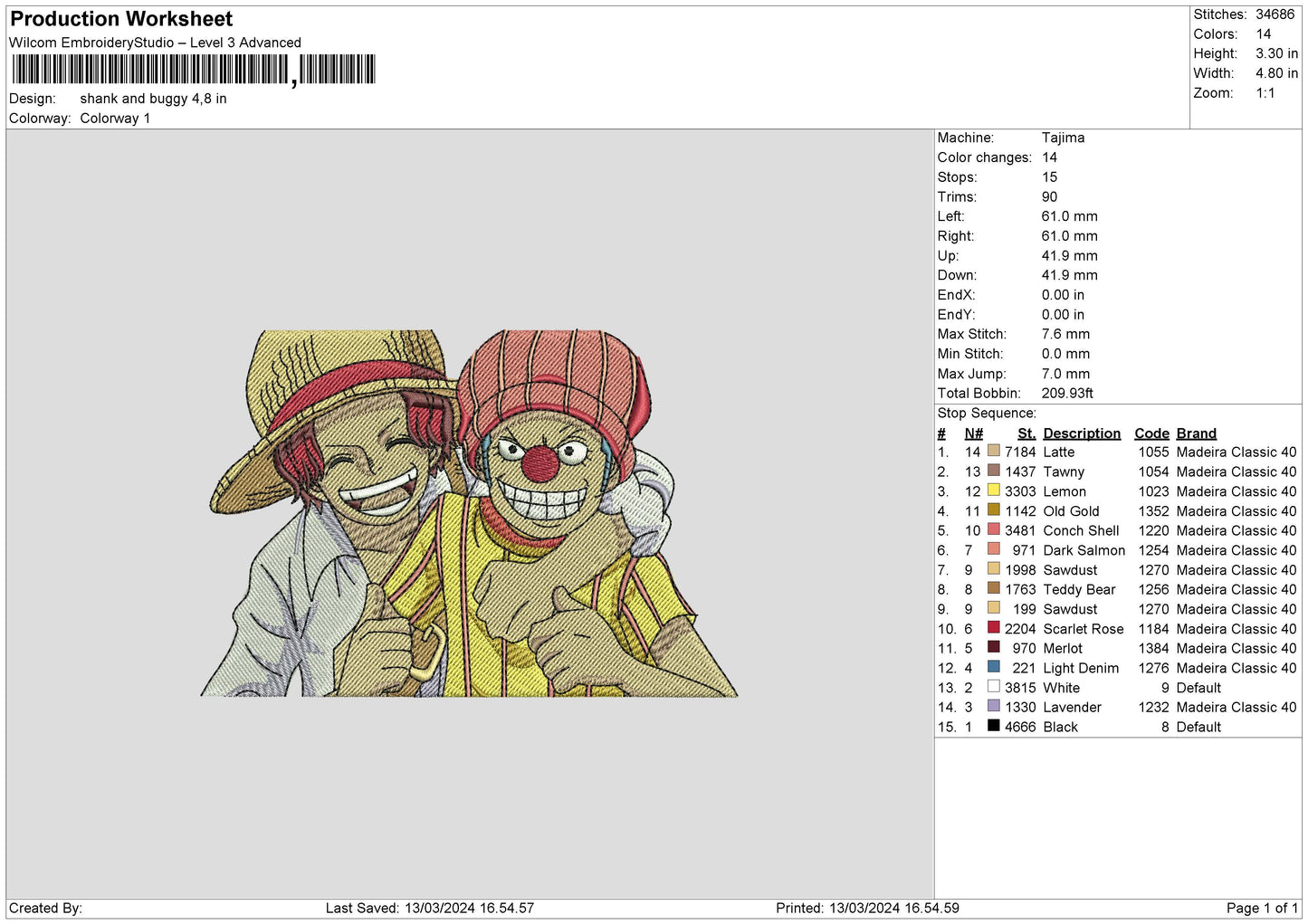Click the Black color swatch
The width and height of the screenshot is (1308, 924).
994,726
